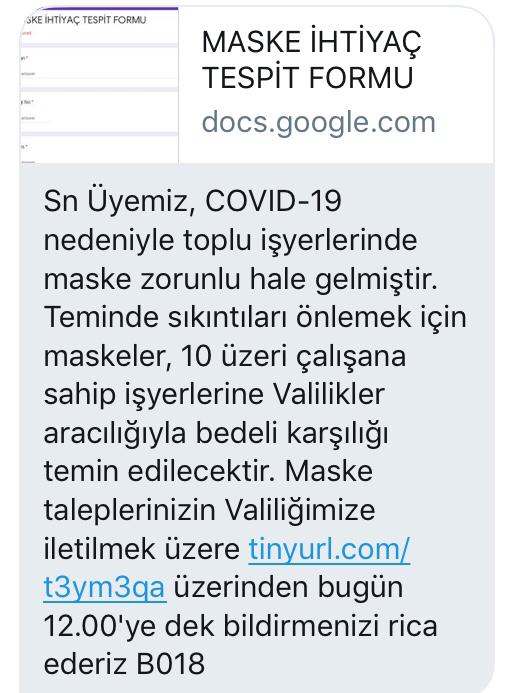The height and width of the screenshot is (693, 517).
Task: Select the word COVID-19 in the message
Action: point(274,201)
